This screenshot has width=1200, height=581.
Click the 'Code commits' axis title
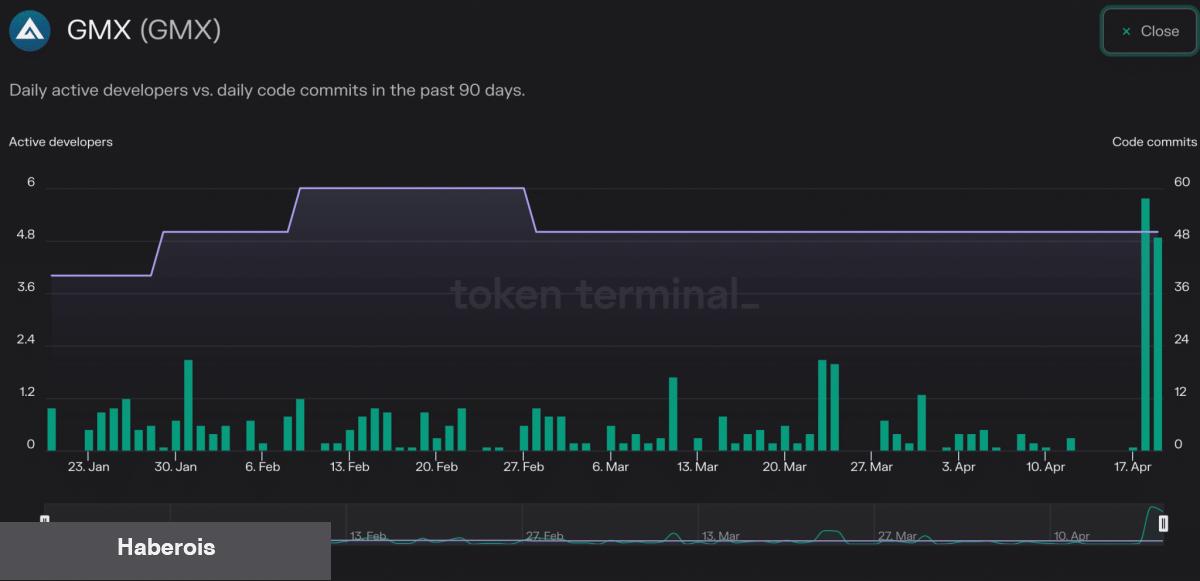[1154, 142]
